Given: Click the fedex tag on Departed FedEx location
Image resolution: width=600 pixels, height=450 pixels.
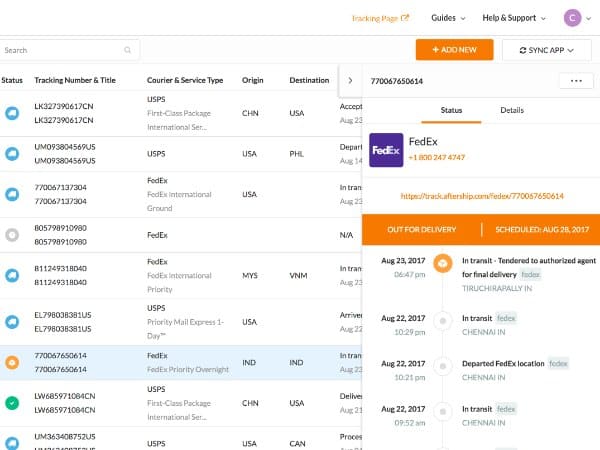Looking at the screenshot, I should 558,364.
